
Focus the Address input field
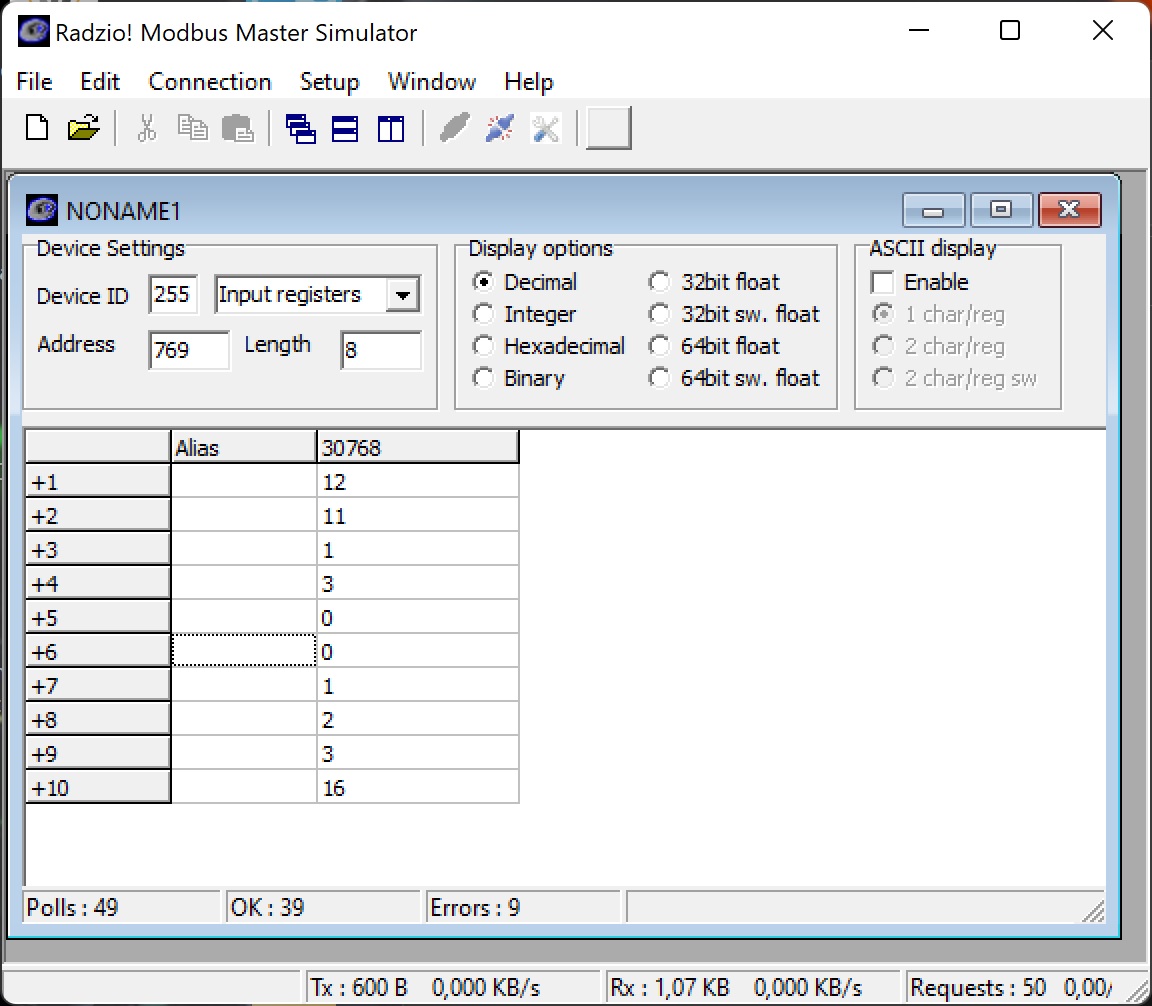click(189, 350)
